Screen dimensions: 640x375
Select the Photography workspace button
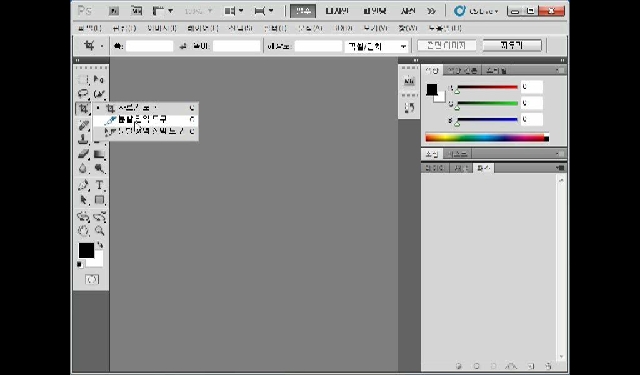408,11
